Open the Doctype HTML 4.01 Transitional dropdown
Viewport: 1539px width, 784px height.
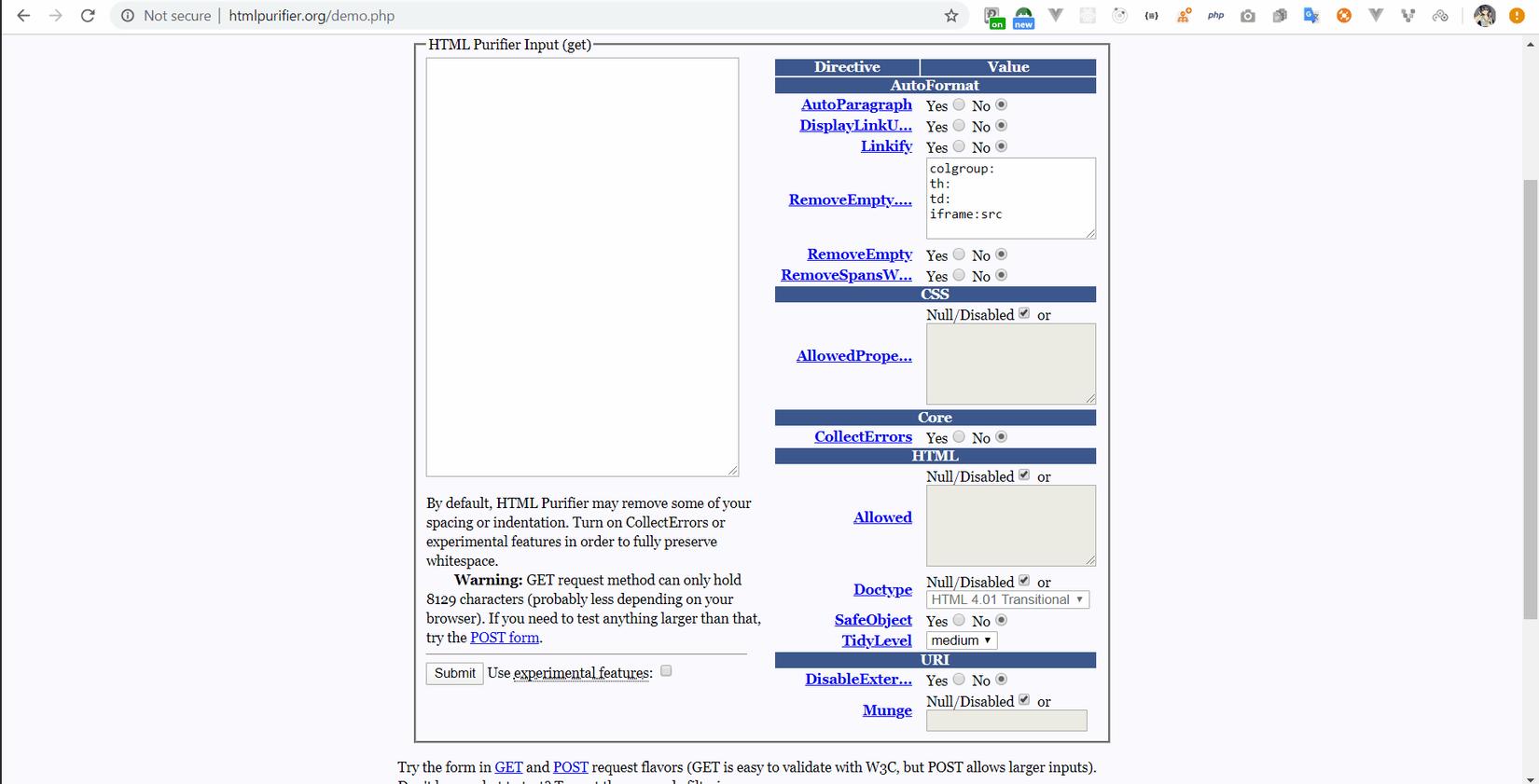(1007, 599)
